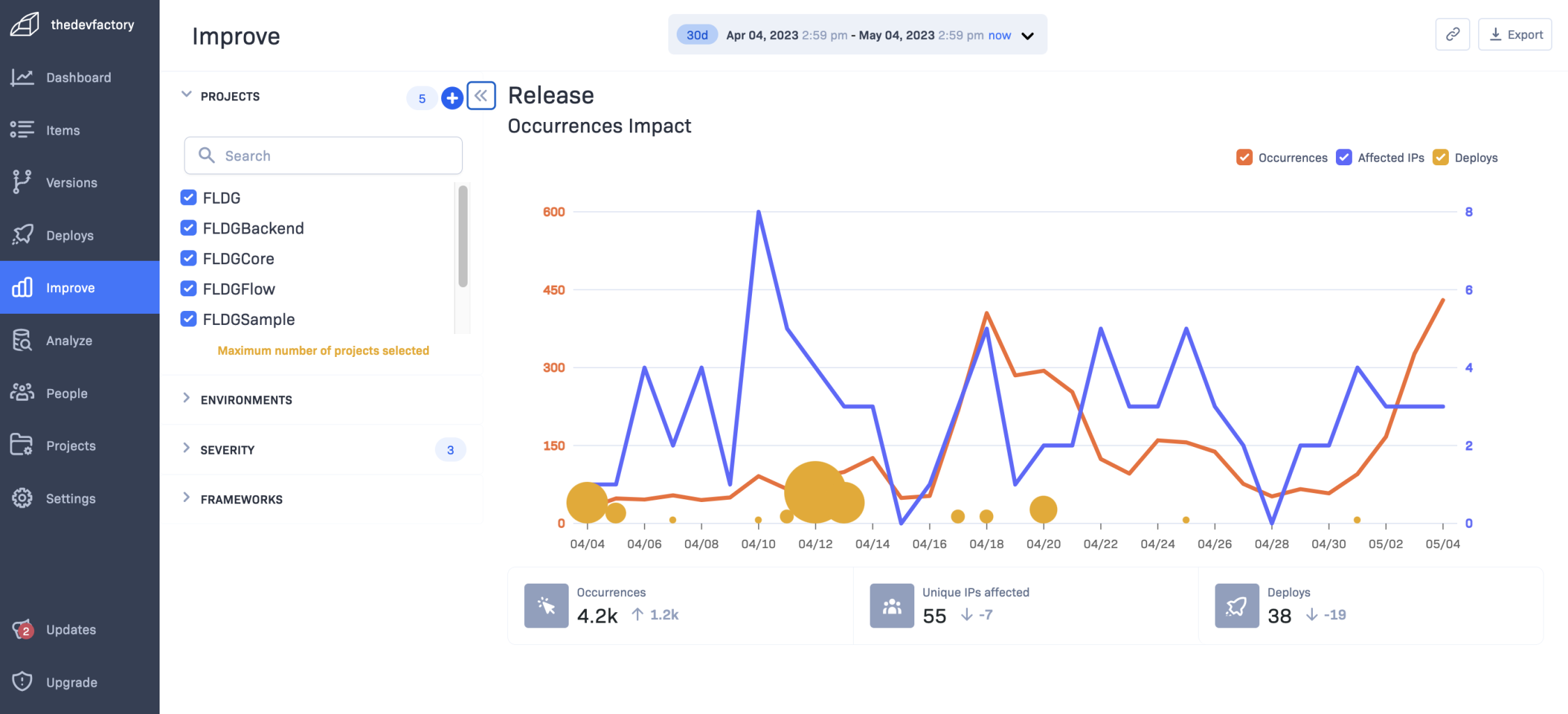Open People using the group icon

22,393
